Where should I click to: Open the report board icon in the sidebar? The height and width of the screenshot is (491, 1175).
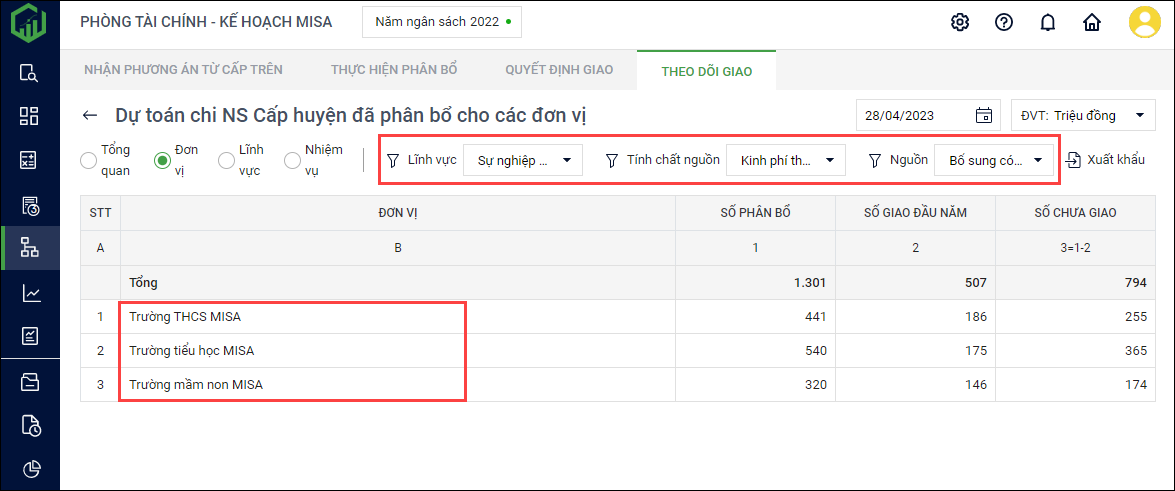coord(29,336)
